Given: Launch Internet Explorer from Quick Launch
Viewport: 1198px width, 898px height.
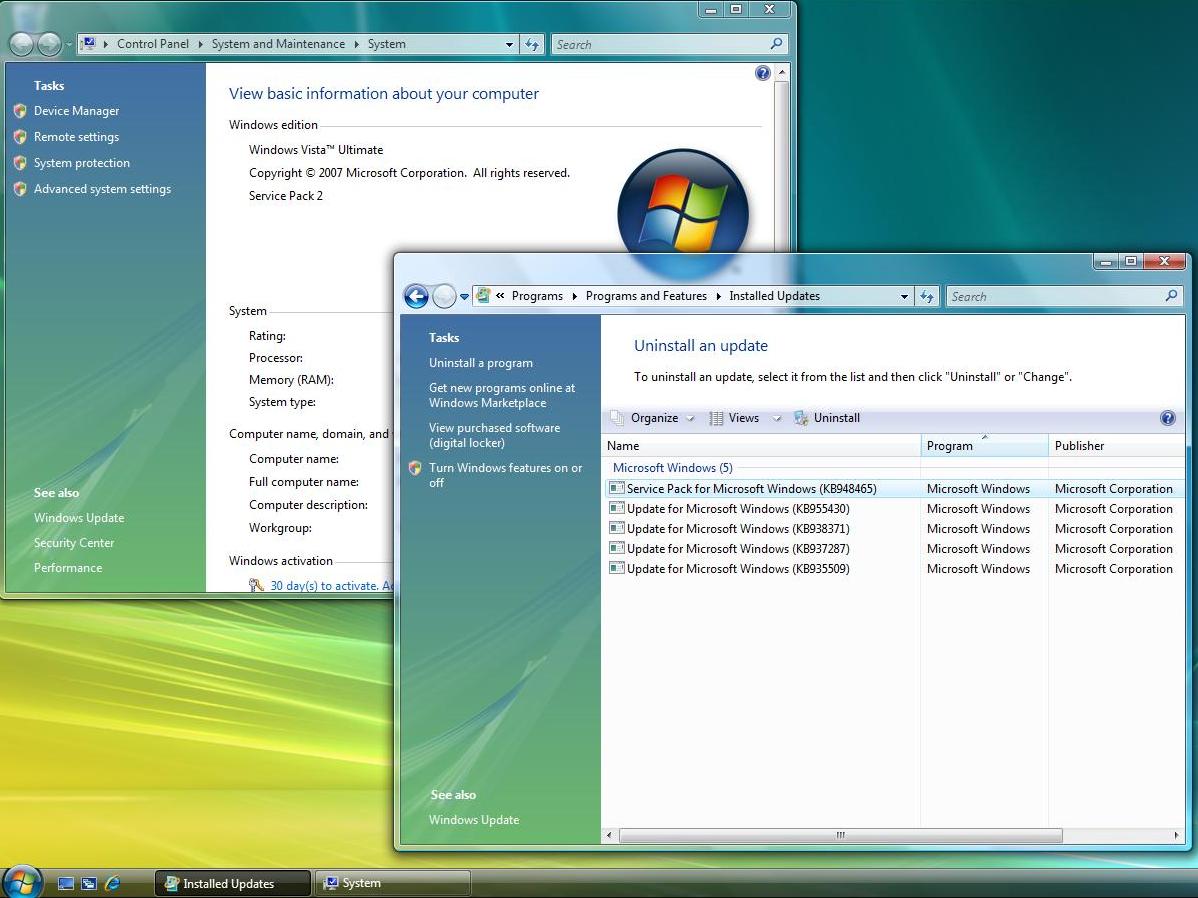Looking at the screenshot, I should 112,882.
